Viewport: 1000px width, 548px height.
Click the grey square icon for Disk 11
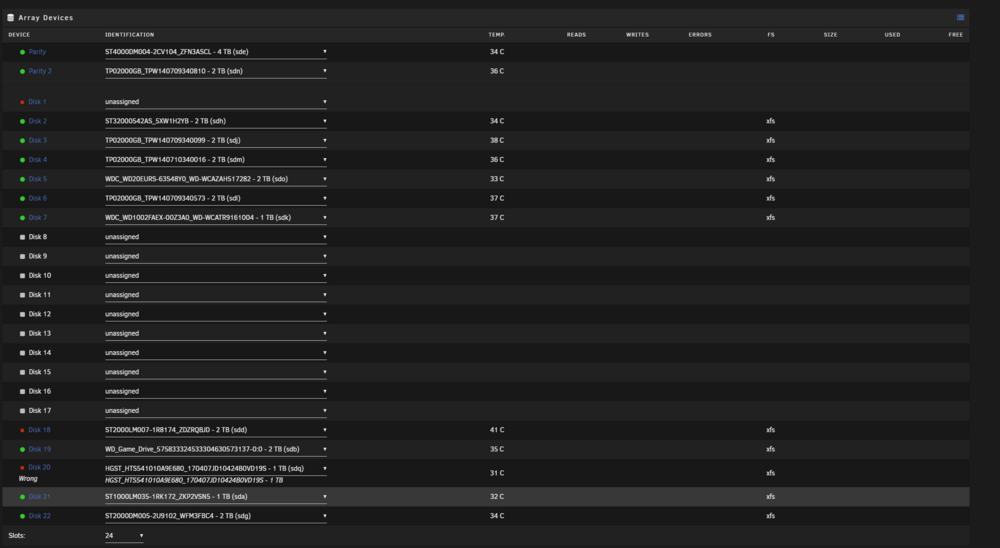[x=22, y=295]
